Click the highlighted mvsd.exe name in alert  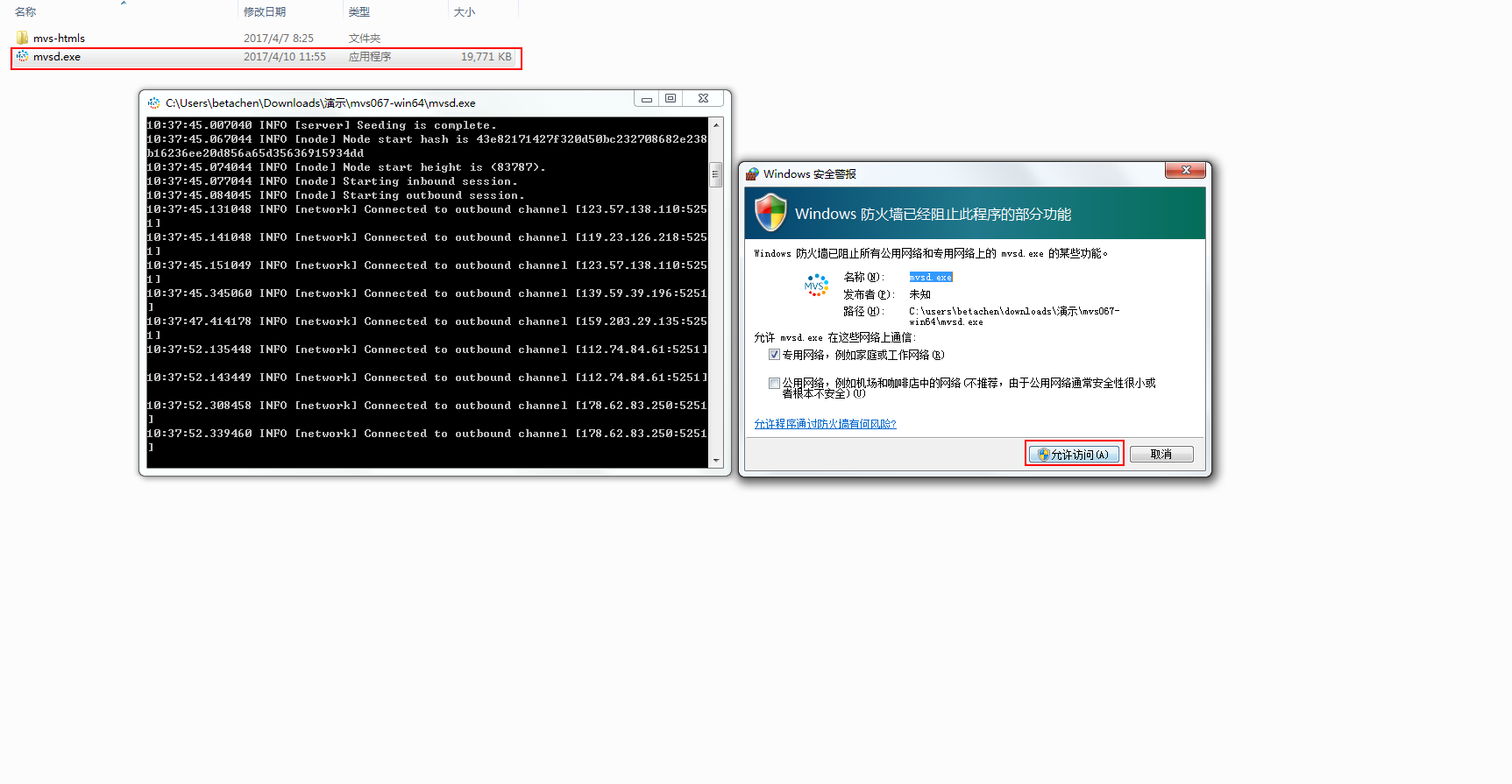click(931, 277)
